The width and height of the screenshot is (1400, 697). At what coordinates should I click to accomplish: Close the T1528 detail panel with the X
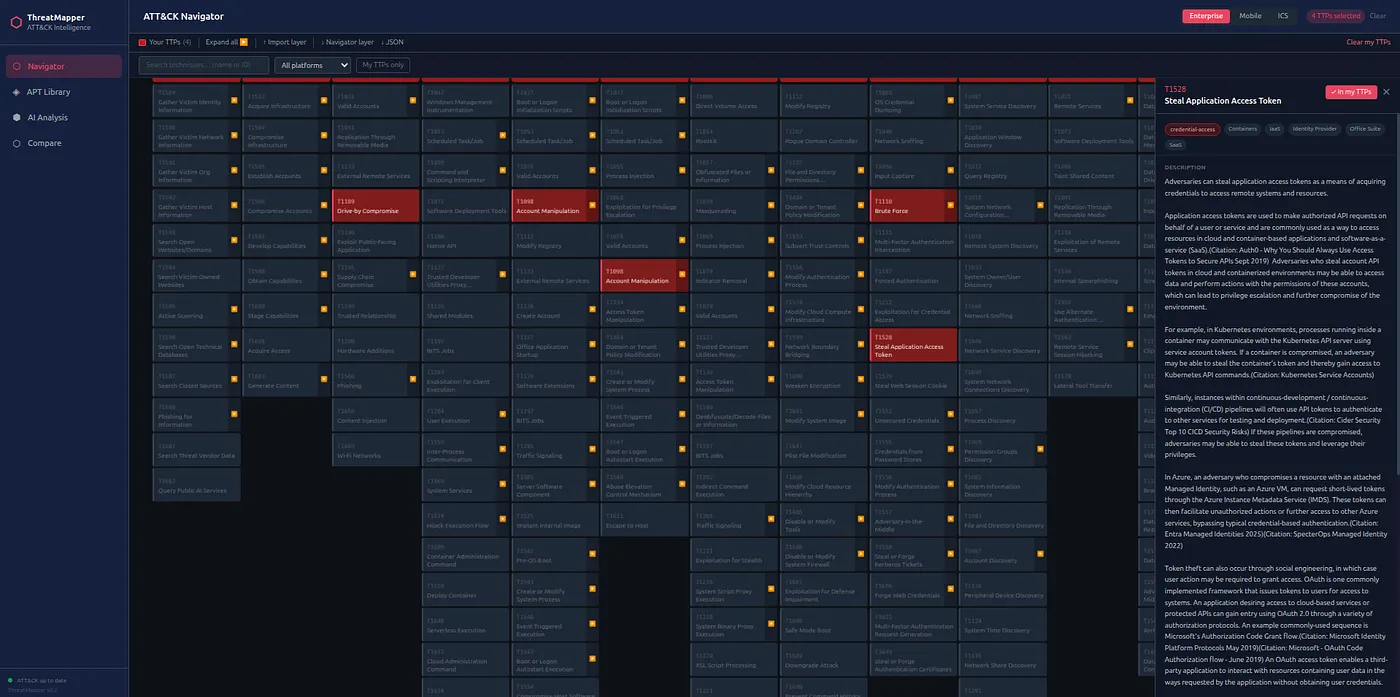[1386, 92]
